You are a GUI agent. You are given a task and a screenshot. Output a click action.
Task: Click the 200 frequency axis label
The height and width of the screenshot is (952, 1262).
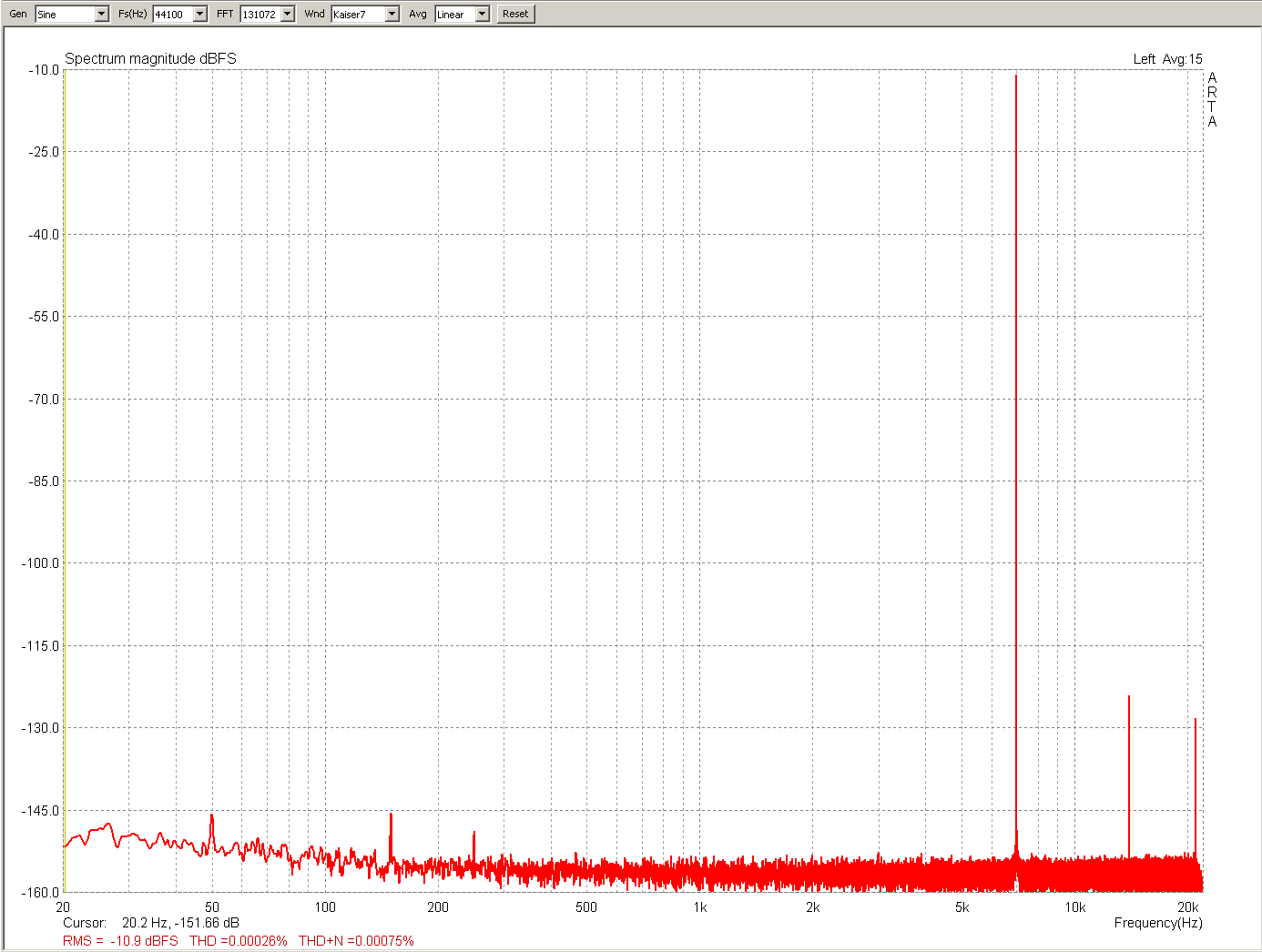tap(438, 907)
